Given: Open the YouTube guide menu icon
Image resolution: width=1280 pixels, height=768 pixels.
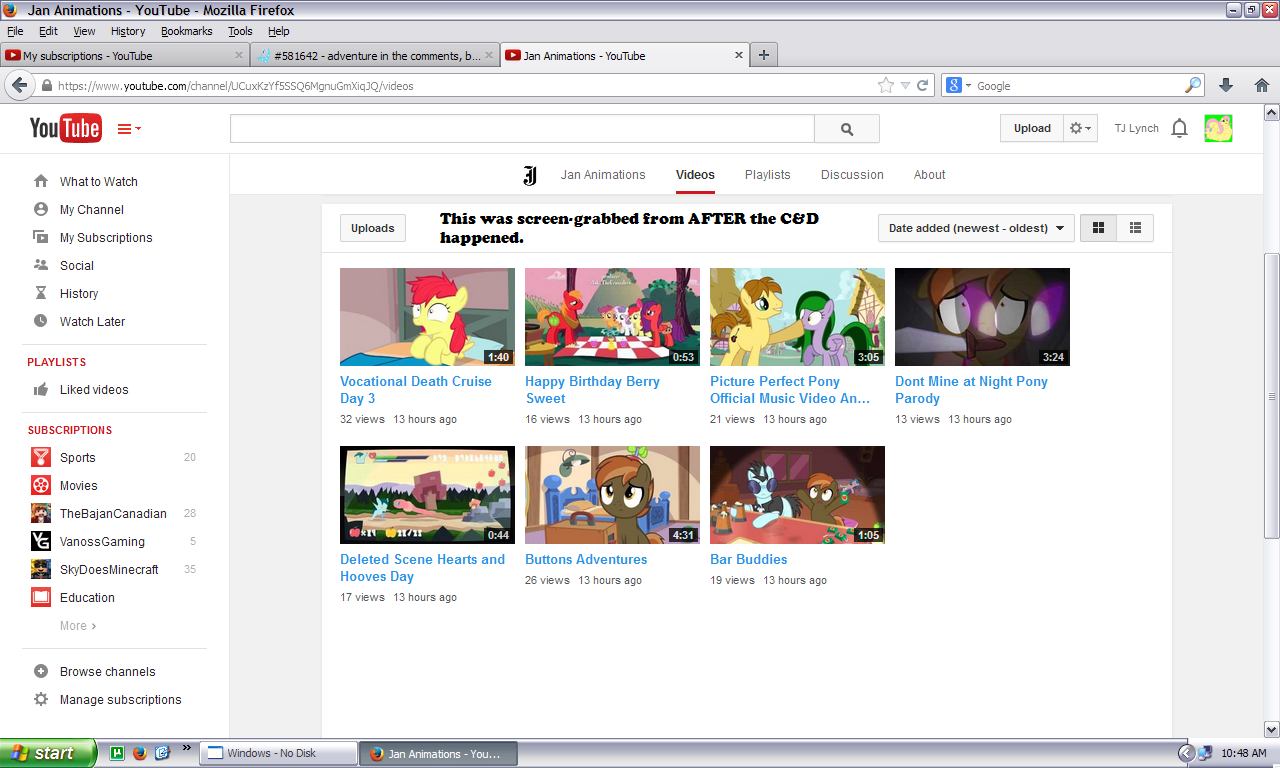Looking at the screenshot, I should coord(129,128).
